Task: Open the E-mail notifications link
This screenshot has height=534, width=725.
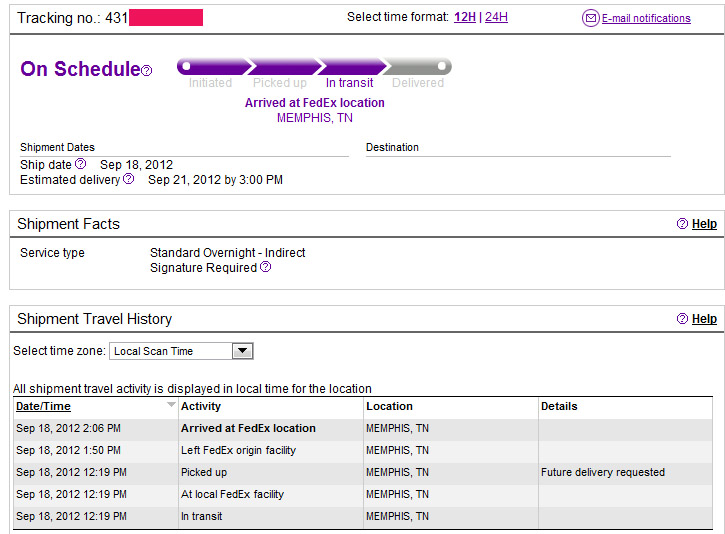Action: pyautogui.click(x=646, y=18)
